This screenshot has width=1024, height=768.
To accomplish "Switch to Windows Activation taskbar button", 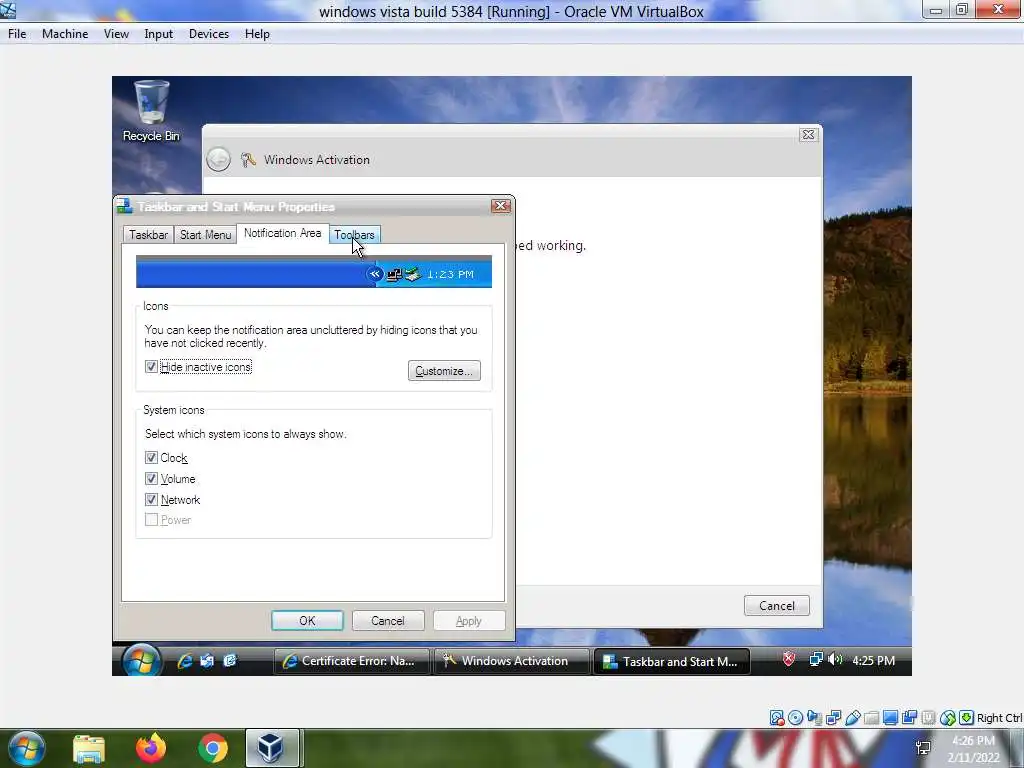I will pyautogui.click(x=513, y=661).
